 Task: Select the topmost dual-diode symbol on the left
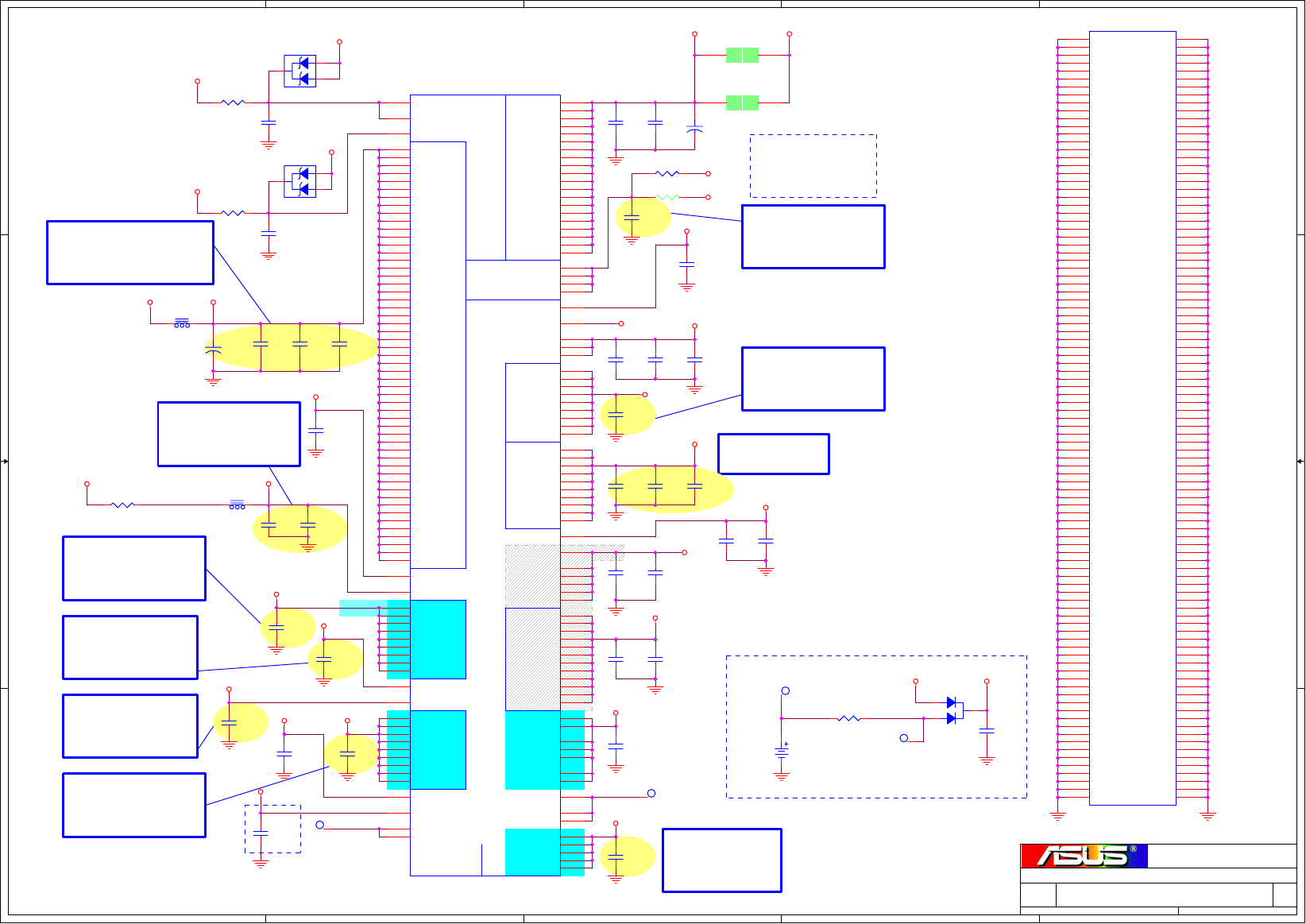(300, 71)
